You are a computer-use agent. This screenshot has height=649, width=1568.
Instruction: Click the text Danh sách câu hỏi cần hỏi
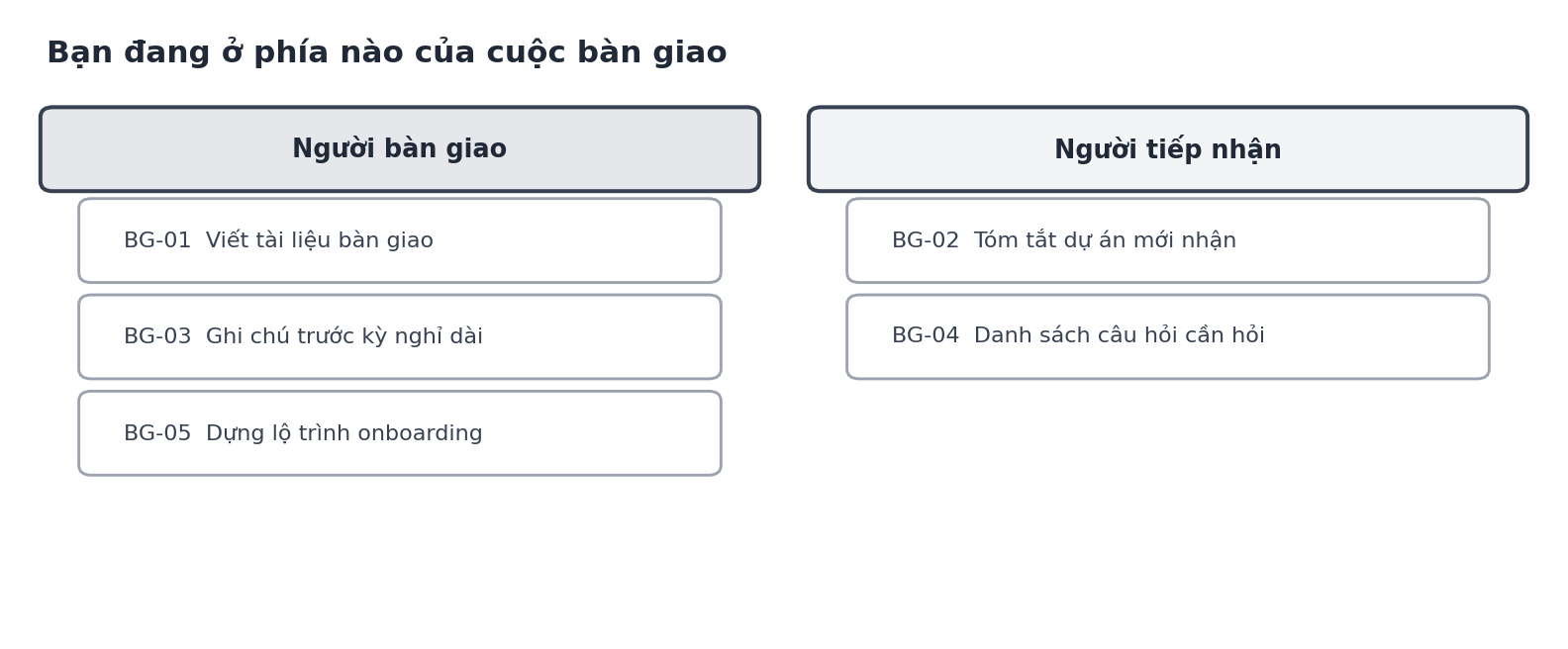click(x=1120, y=336)
